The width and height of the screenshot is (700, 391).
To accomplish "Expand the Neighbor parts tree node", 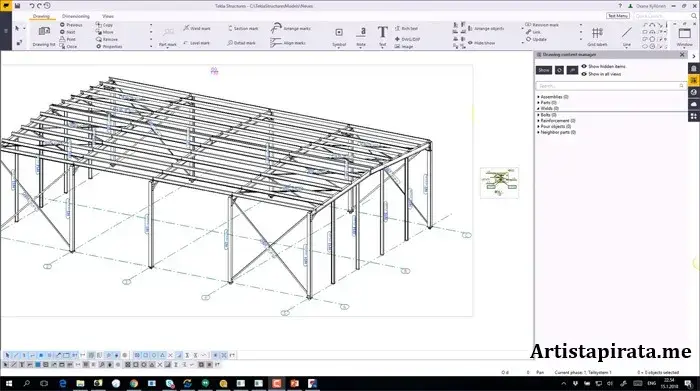I will [x=538, y=133].
